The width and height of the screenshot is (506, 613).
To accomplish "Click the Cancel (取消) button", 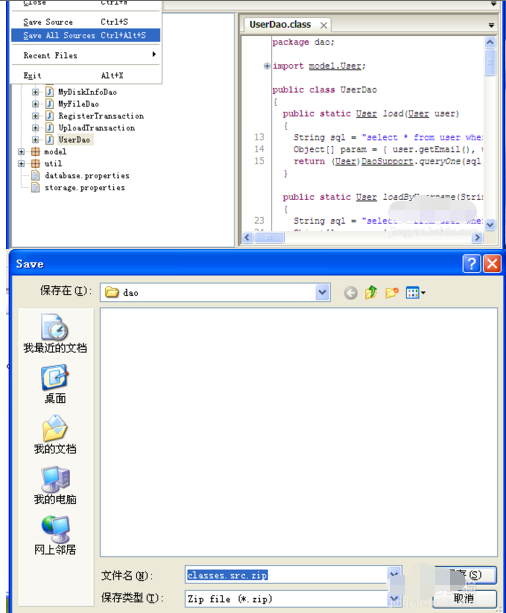I will (465, 599).
